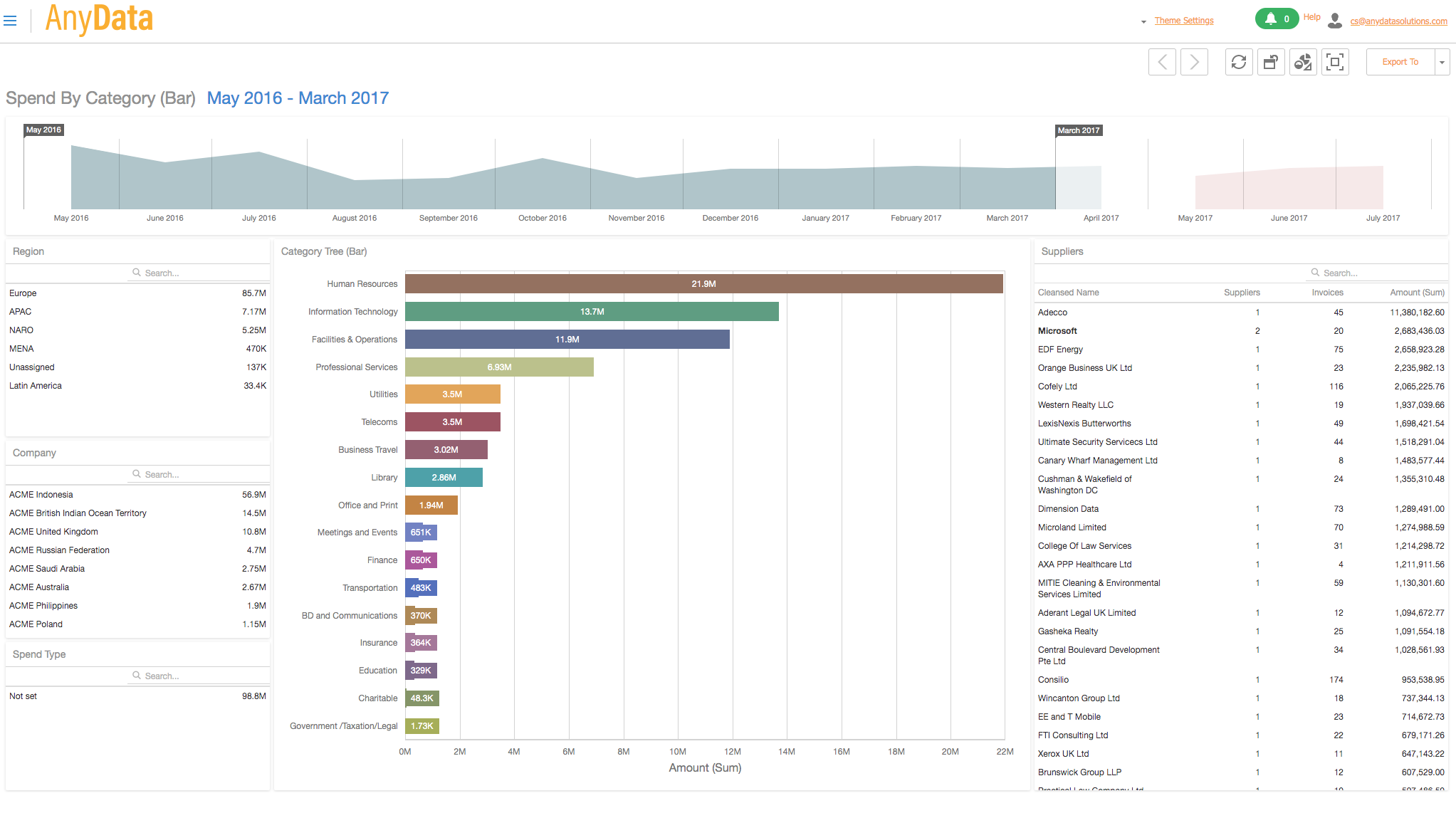Click the Information Technology 13.7M bar

pos(592,311)
